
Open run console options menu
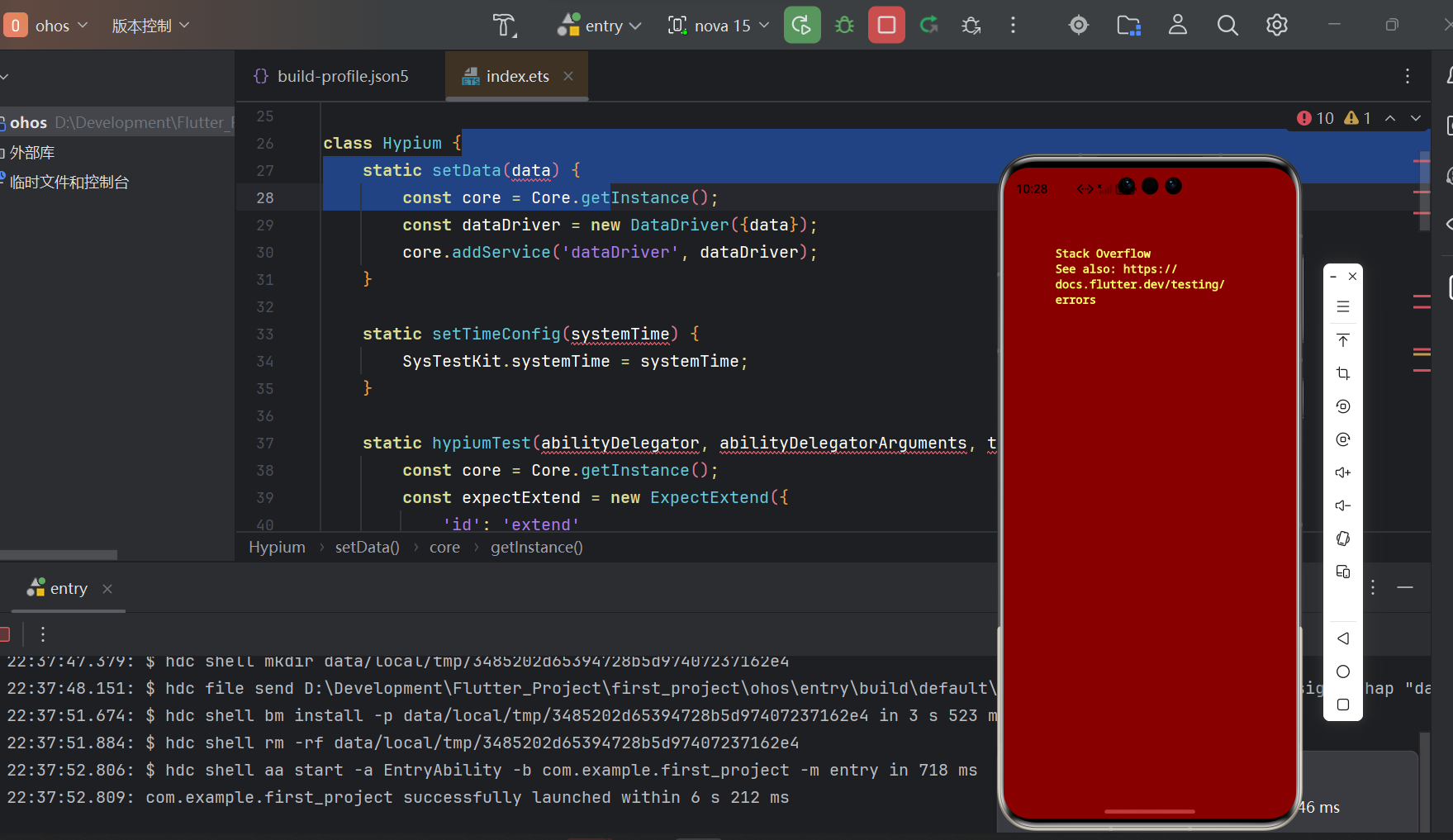coord(43,634)
